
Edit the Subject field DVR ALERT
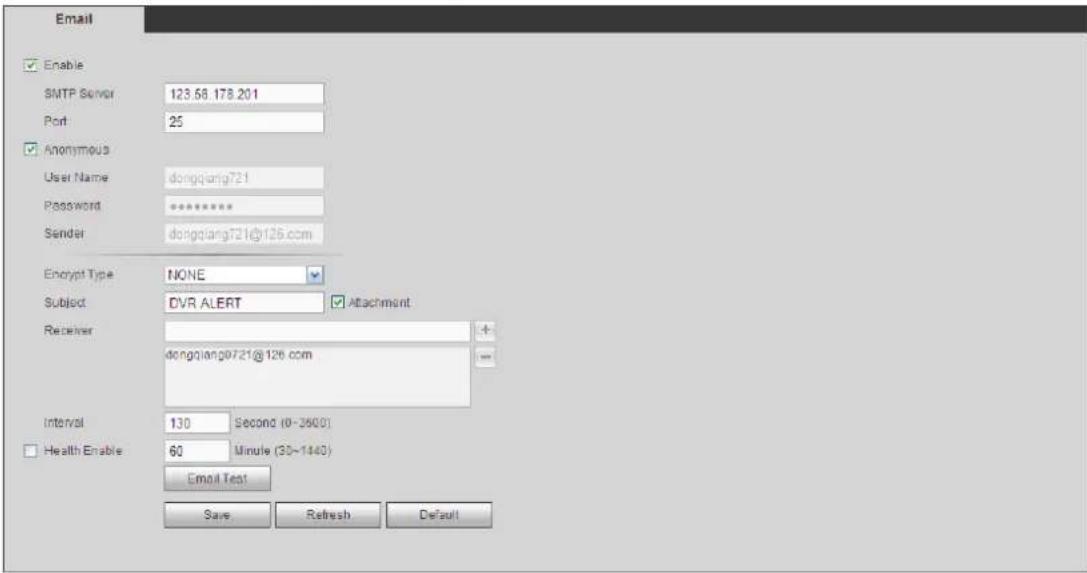(244, 303)
